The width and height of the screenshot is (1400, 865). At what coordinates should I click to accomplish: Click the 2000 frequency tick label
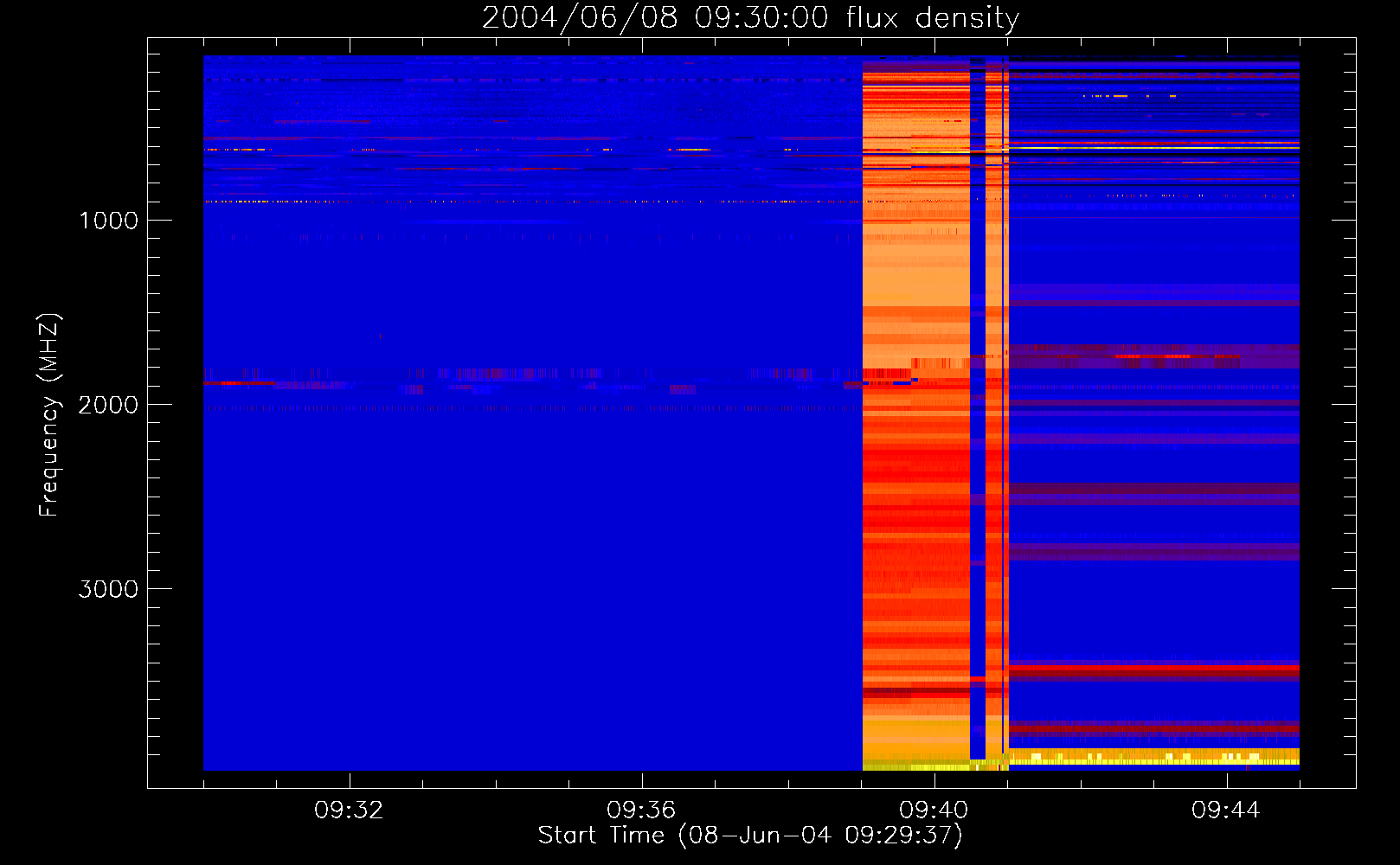108,405
